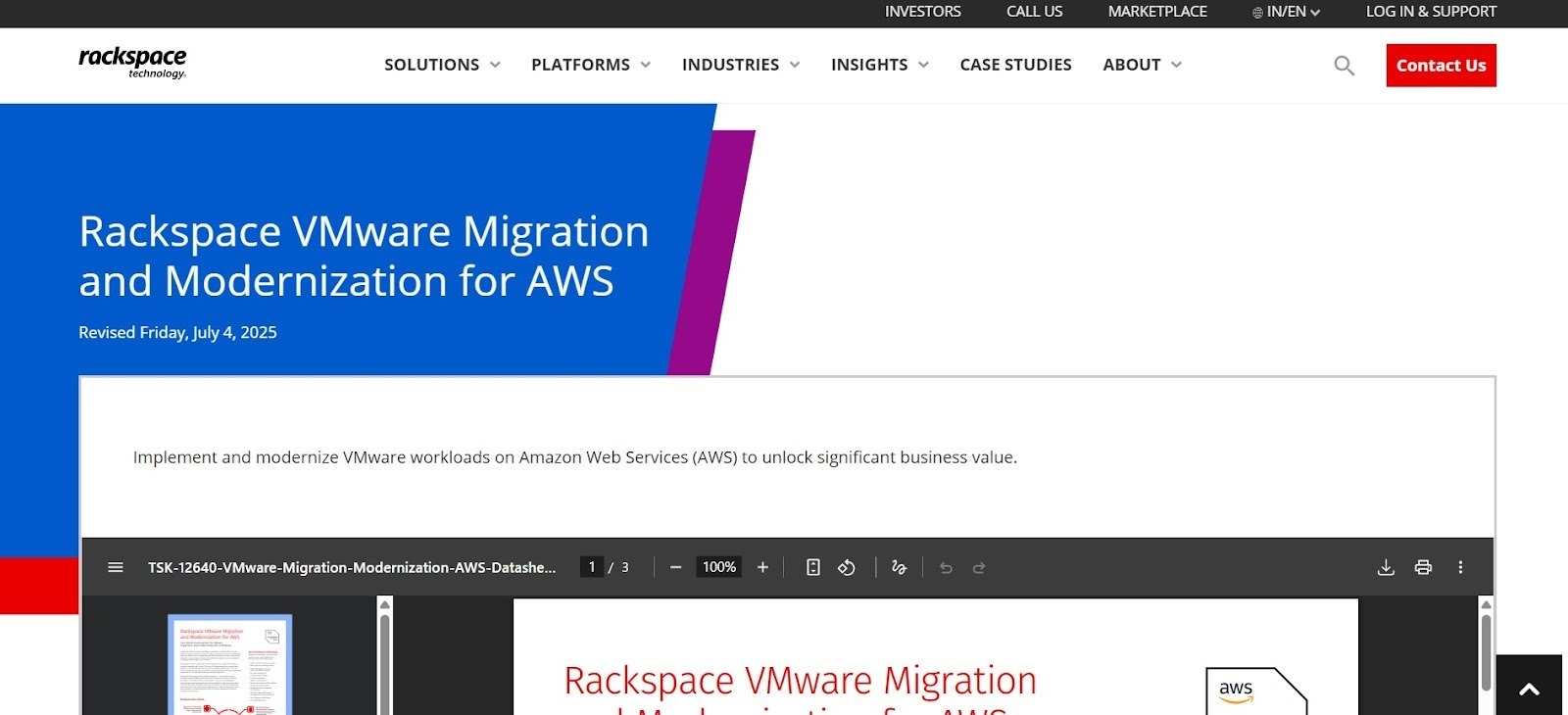Screen dimensions: 1568x715
Task: Click the PDF page number field
Action: [x=592, y=567]
